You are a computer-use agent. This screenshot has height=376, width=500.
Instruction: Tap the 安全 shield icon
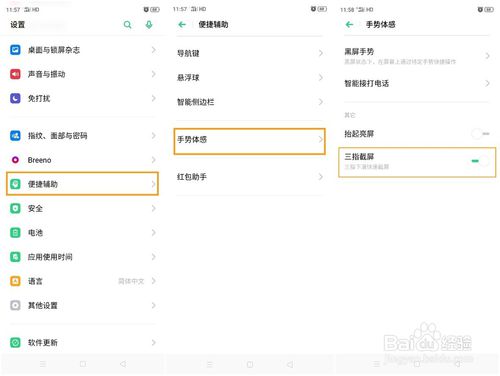coord(15,208)
